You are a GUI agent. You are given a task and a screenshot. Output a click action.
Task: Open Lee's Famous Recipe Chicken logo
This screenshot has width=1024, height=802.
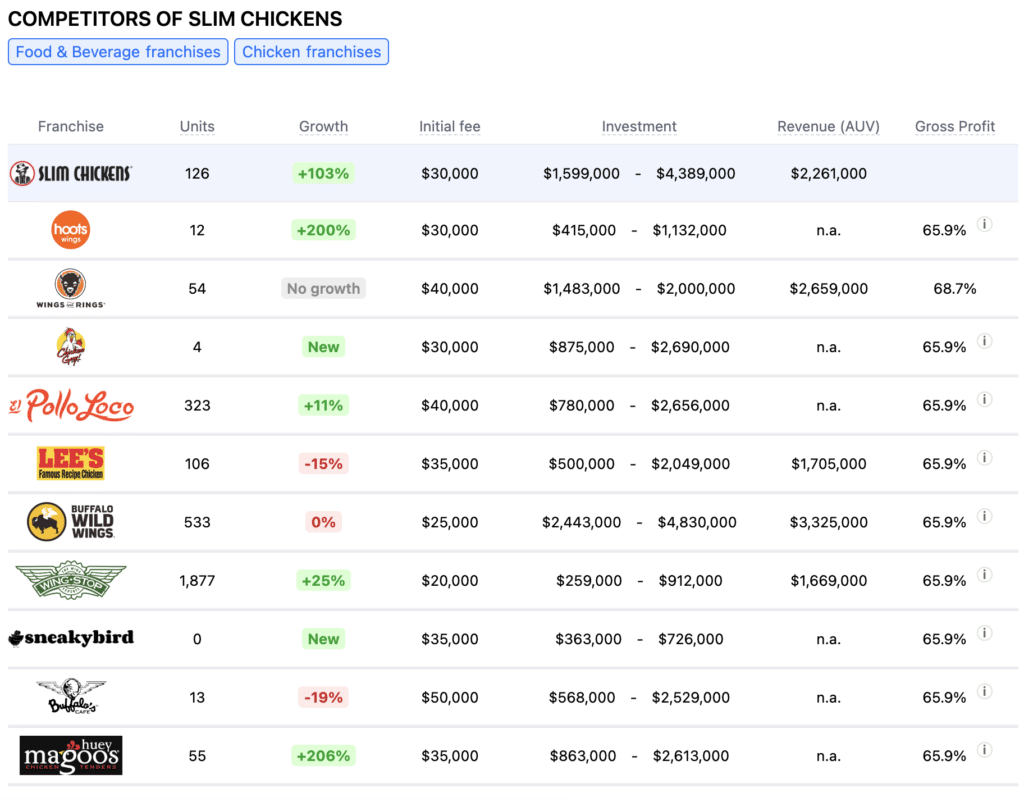[x=71, y=464]
